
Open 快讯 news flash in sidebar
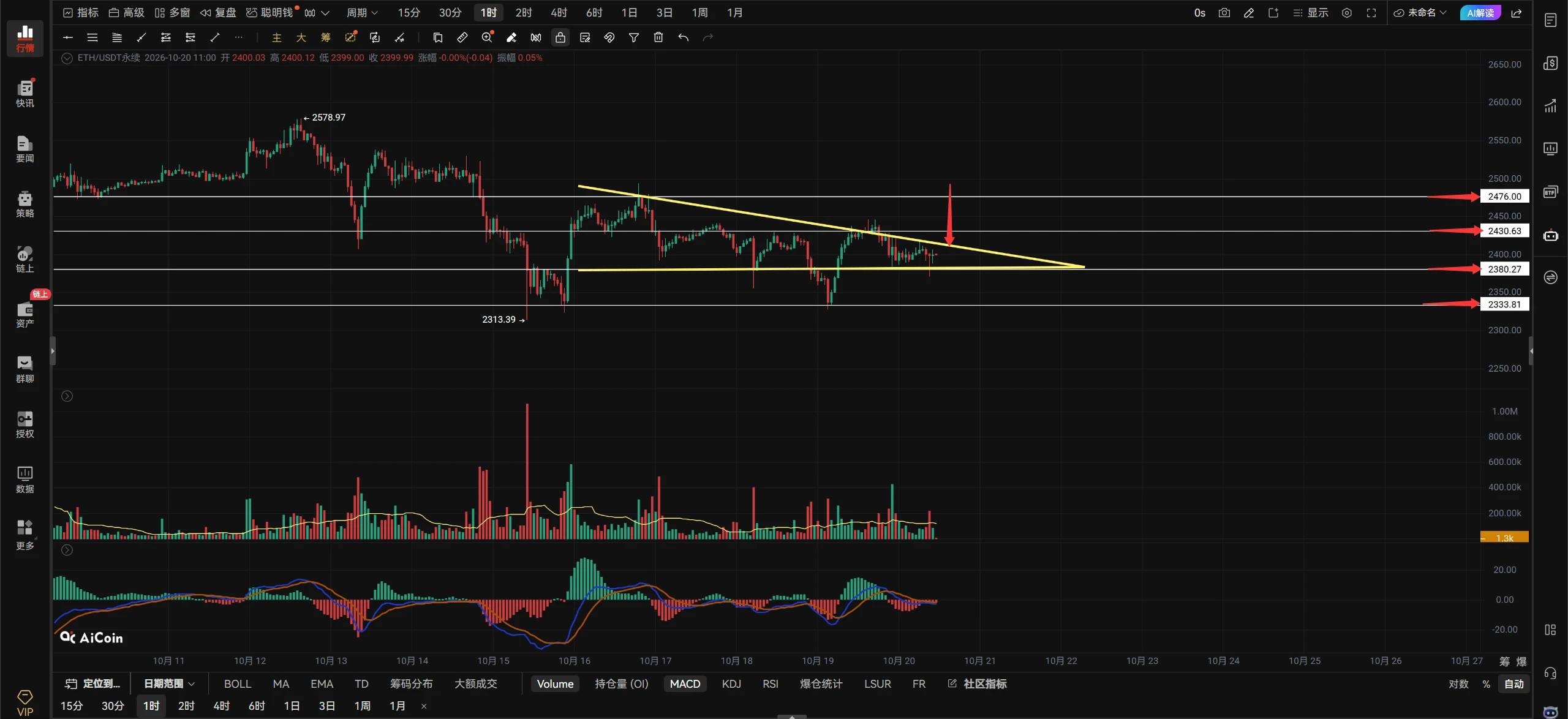pos(25,94)
